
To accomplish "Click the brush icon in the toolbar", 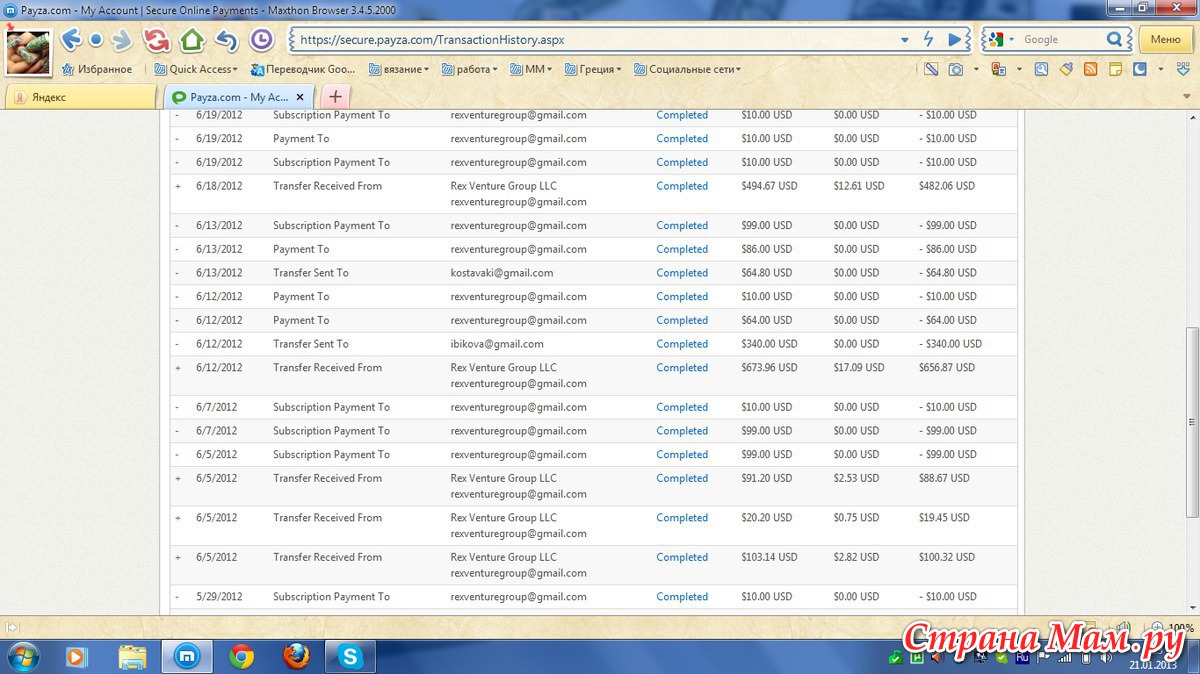I will (1066, 69).
